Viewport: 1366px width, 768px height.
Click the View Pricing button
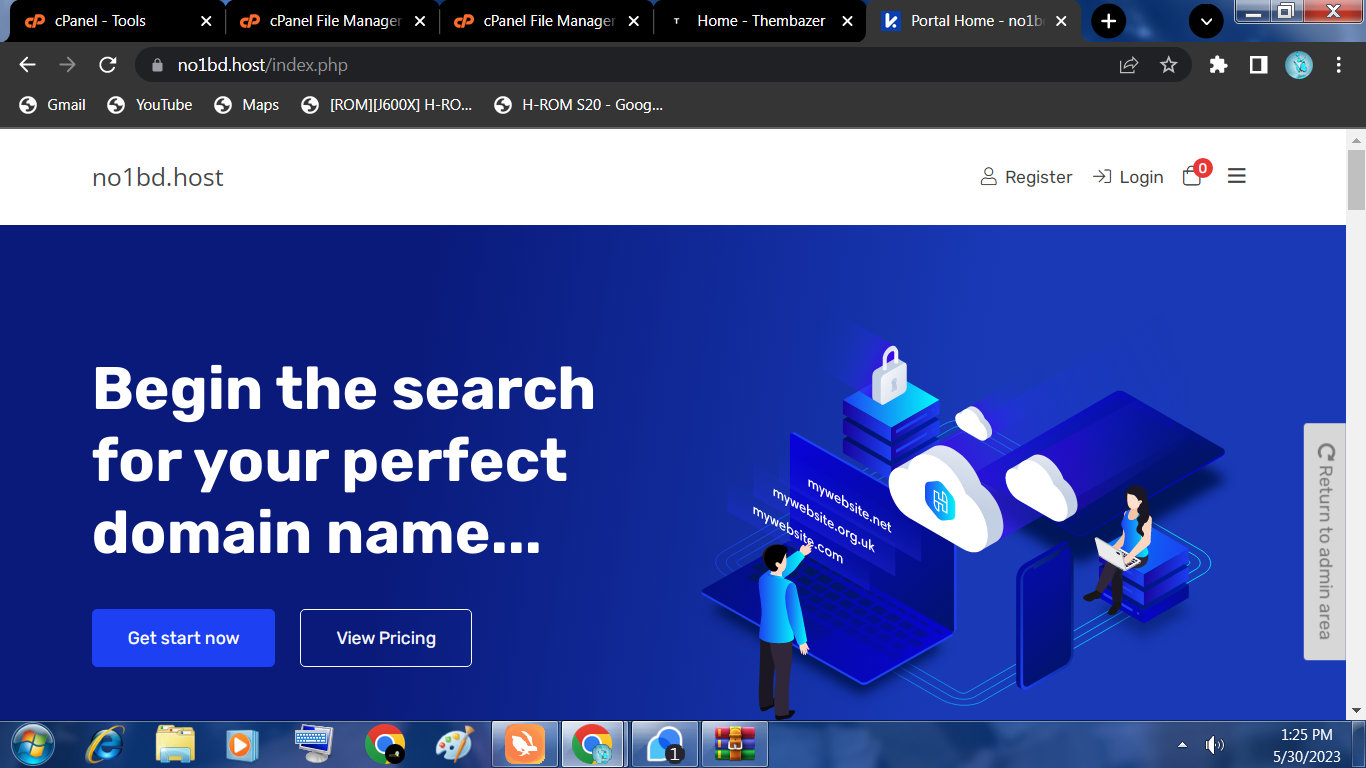click(386, 638)
